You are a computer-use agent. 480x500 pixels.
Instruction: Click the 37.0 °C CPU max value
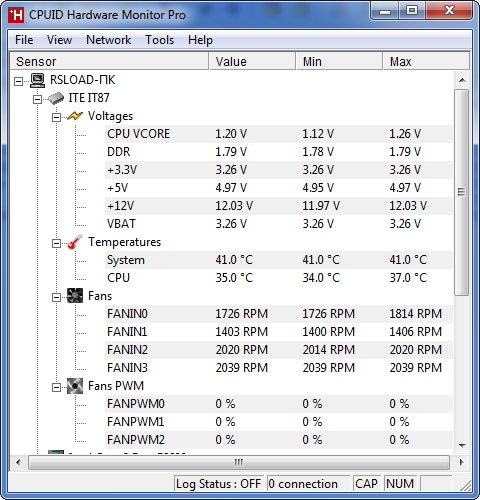[x=408, y=278]
